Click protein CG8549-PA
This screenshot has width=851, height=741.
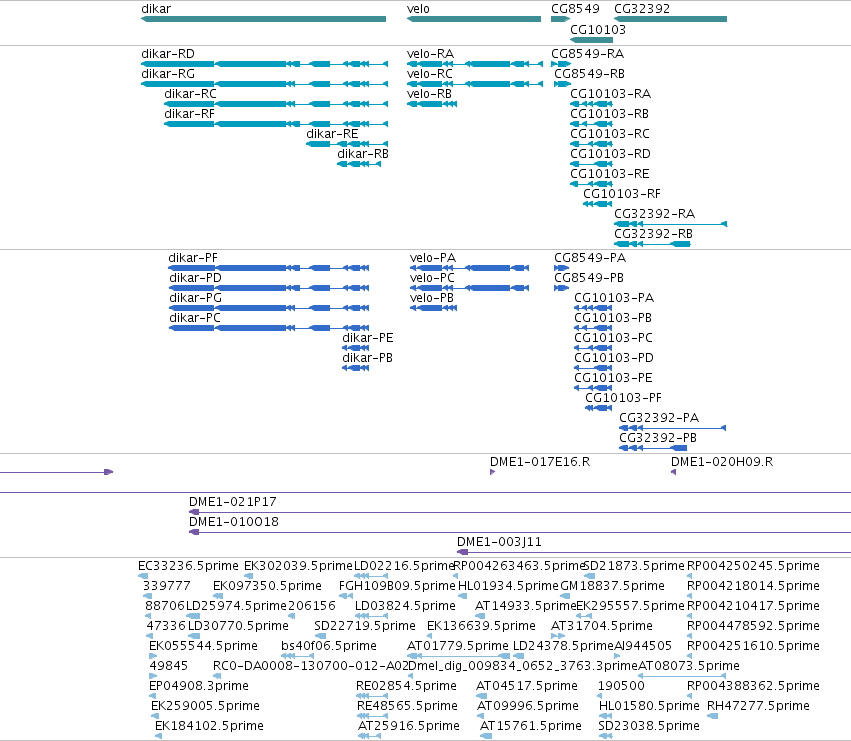click(x=562, y=268)
